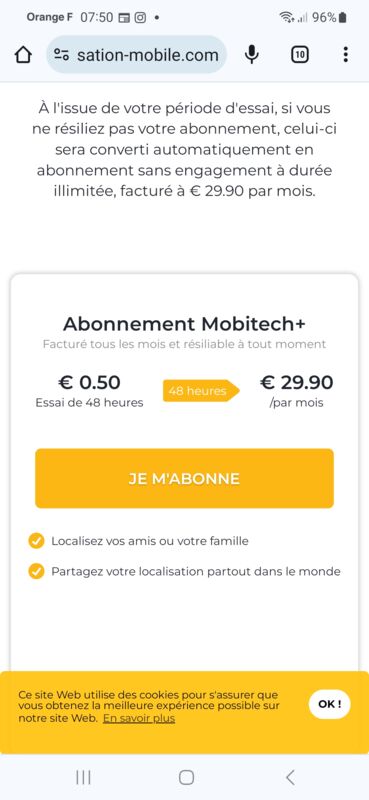Viewport: 369px width, 800px height.
Task: Tap the Chrome home icon
Action: 23,55
